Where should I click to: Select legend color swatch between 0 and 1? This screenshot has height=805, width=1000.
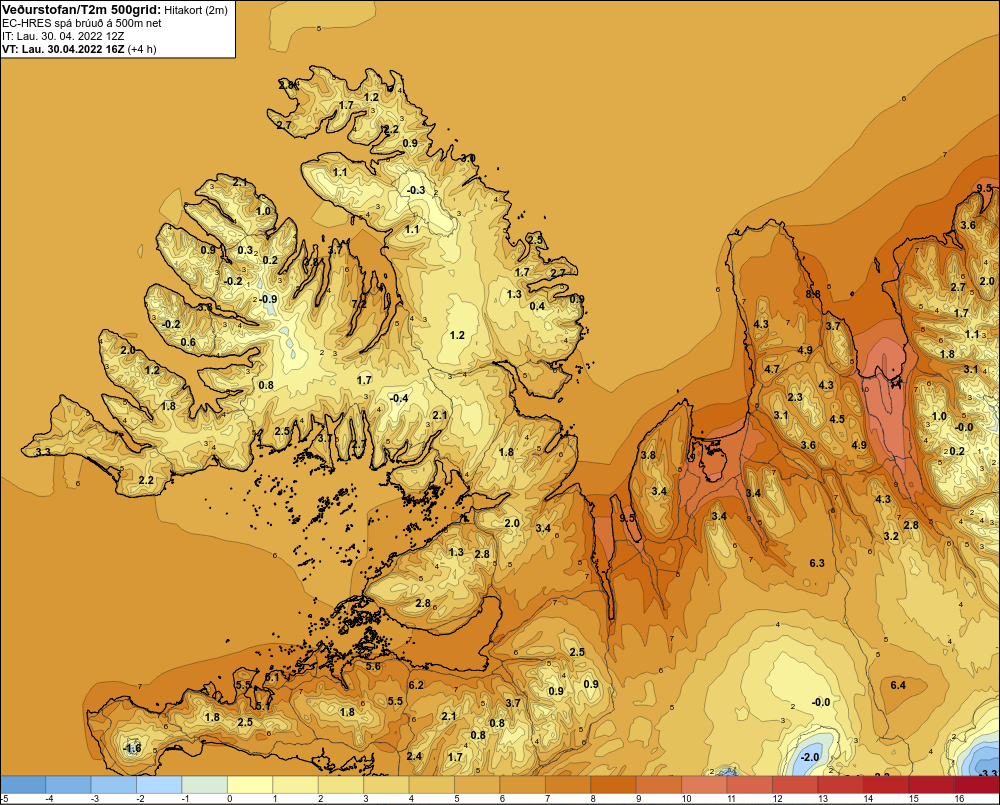pyautogui.click(x=251, y=785)
